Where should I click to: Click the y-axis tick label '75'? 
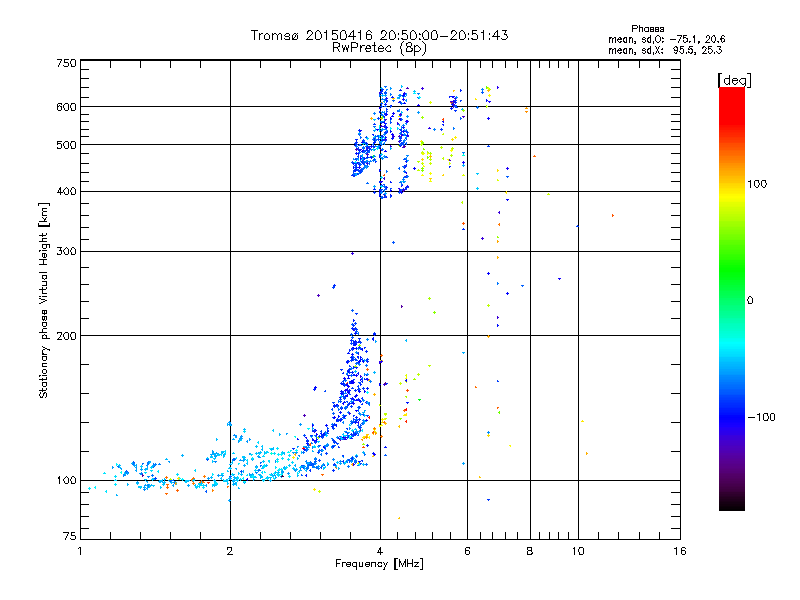coord(70,536)
